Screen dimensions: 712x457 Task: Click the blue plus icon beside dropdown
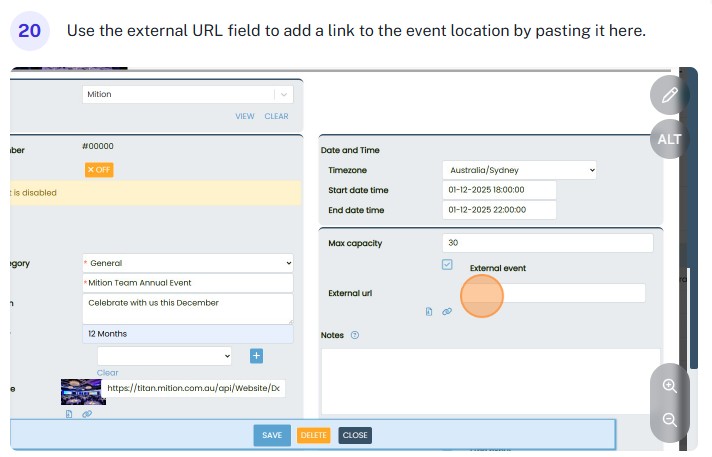coord(256,355)
